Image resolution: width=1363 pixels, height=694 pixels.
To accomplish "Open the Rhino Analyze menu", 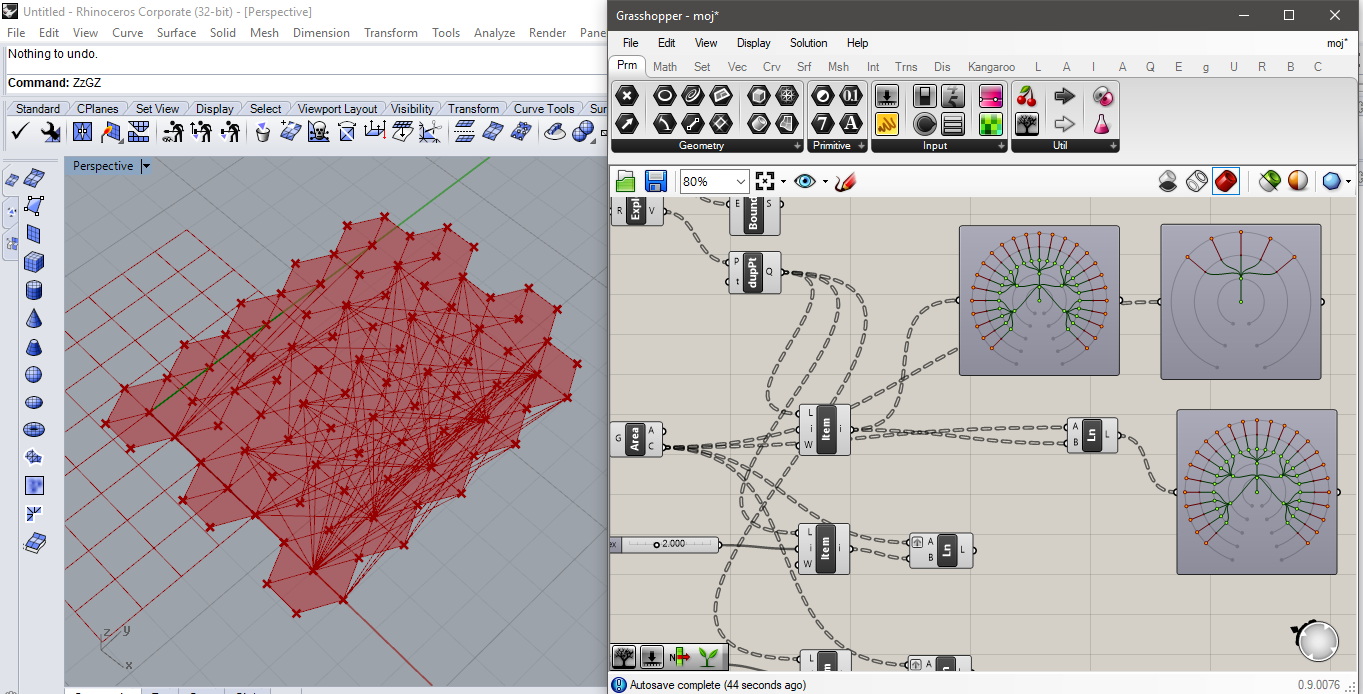I will 494,33.
